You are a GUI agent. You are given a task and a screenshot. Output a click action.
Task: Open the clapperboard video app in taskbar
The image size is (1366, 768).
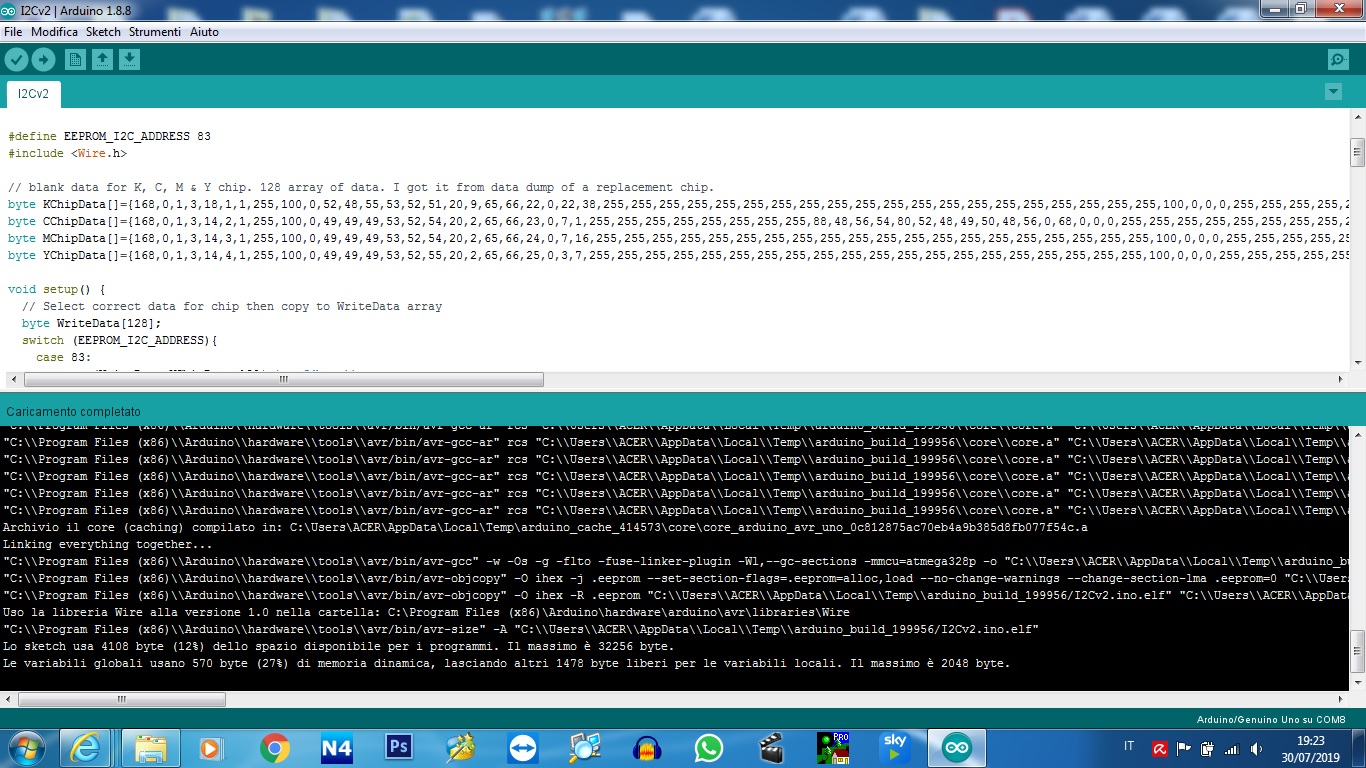click(x=771, y=748)
